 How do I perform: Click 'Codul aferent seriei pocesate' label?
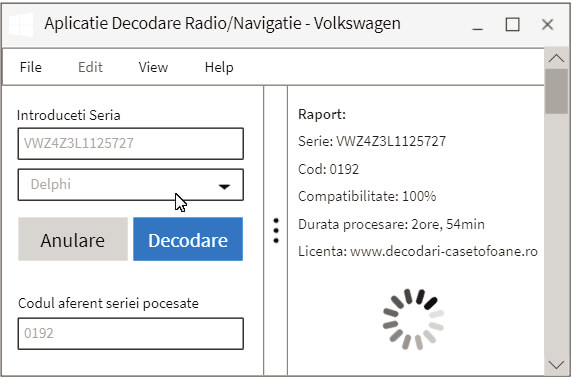click(x=108, y=303)
